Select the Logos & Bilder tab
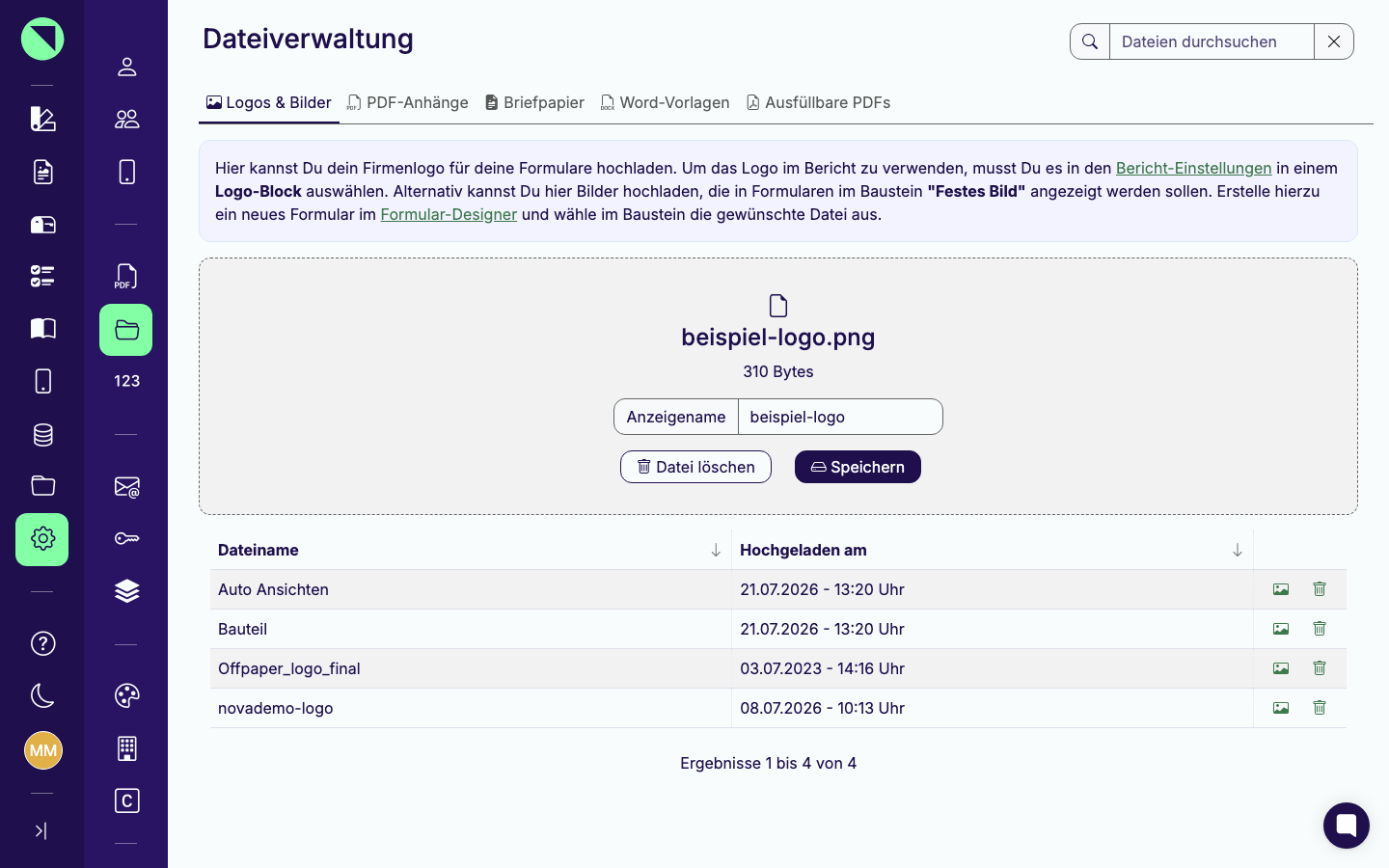The height and width of the screenshot is (868, 1389). click(x=269, y=102)
